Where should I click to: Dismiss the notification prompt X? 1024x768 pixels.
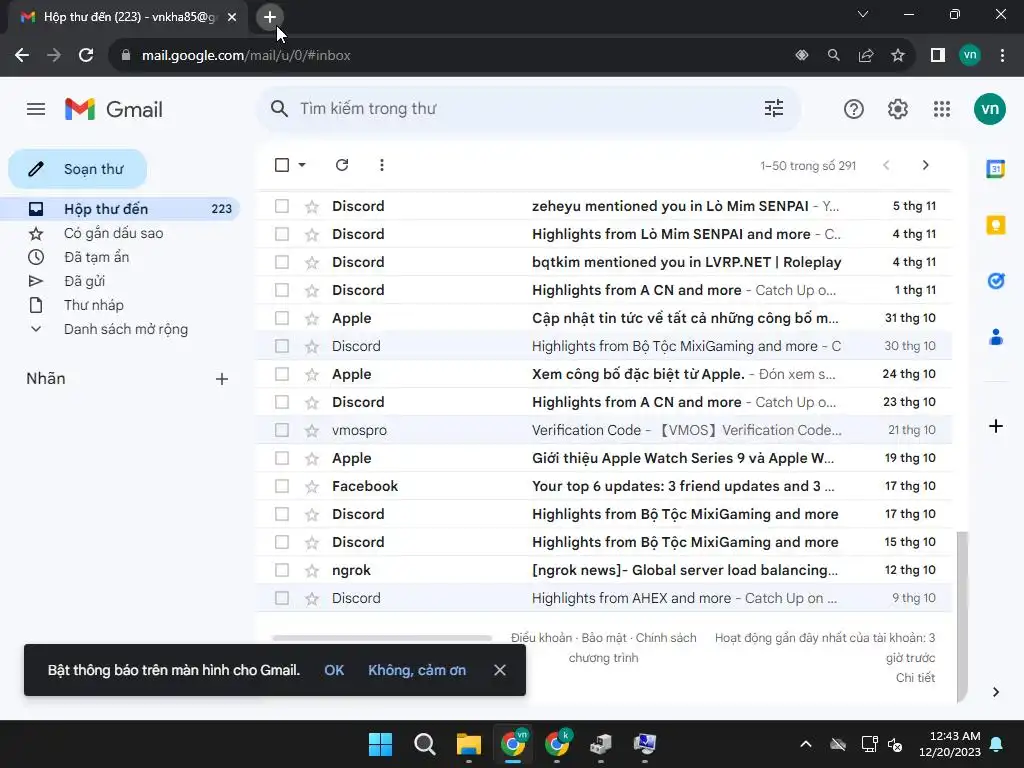(500, 670)
